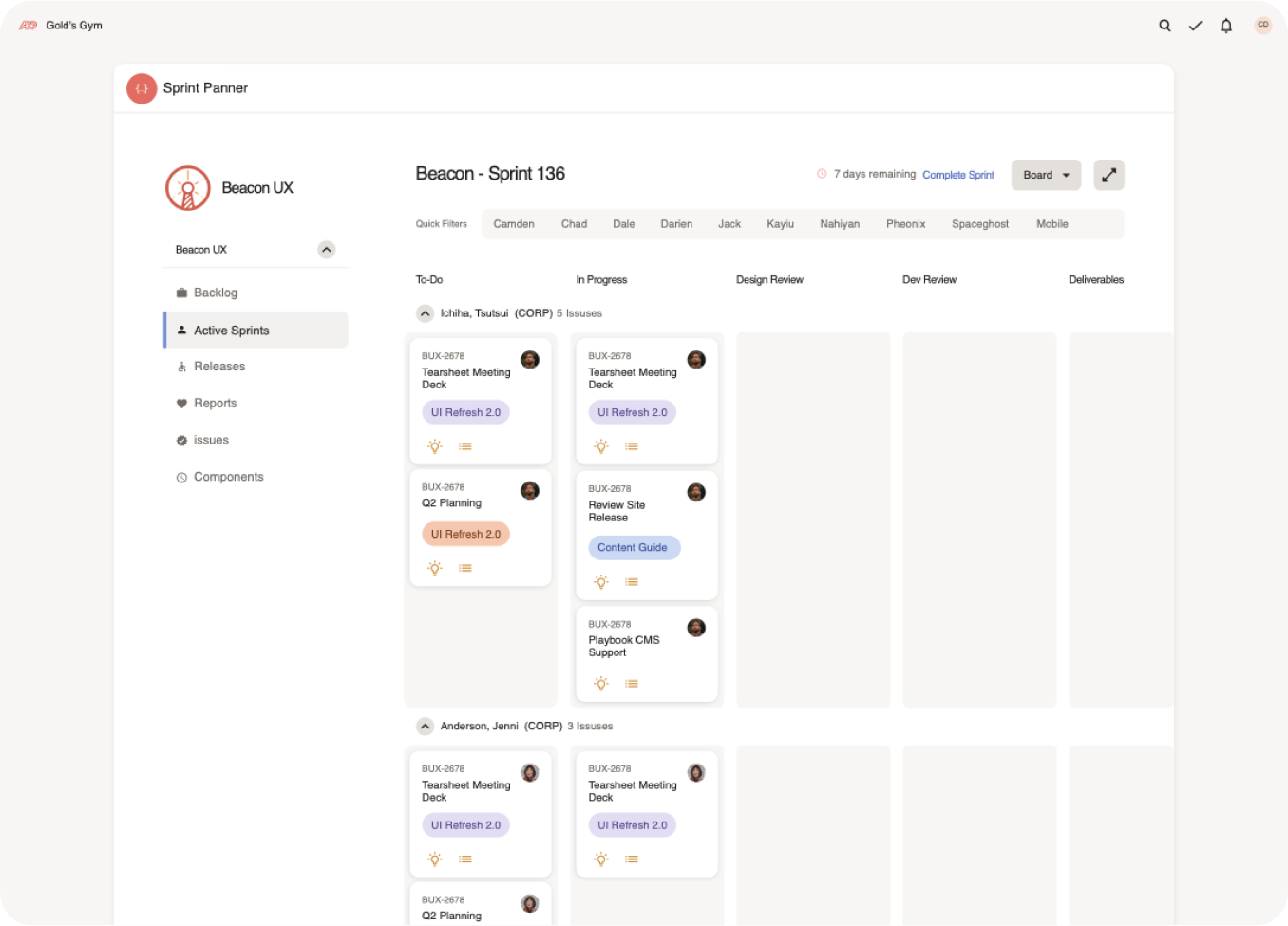1288x926 pixels.
Task: Open the assignee avatar on Review Site Release
Action: (x=696, y=492)
